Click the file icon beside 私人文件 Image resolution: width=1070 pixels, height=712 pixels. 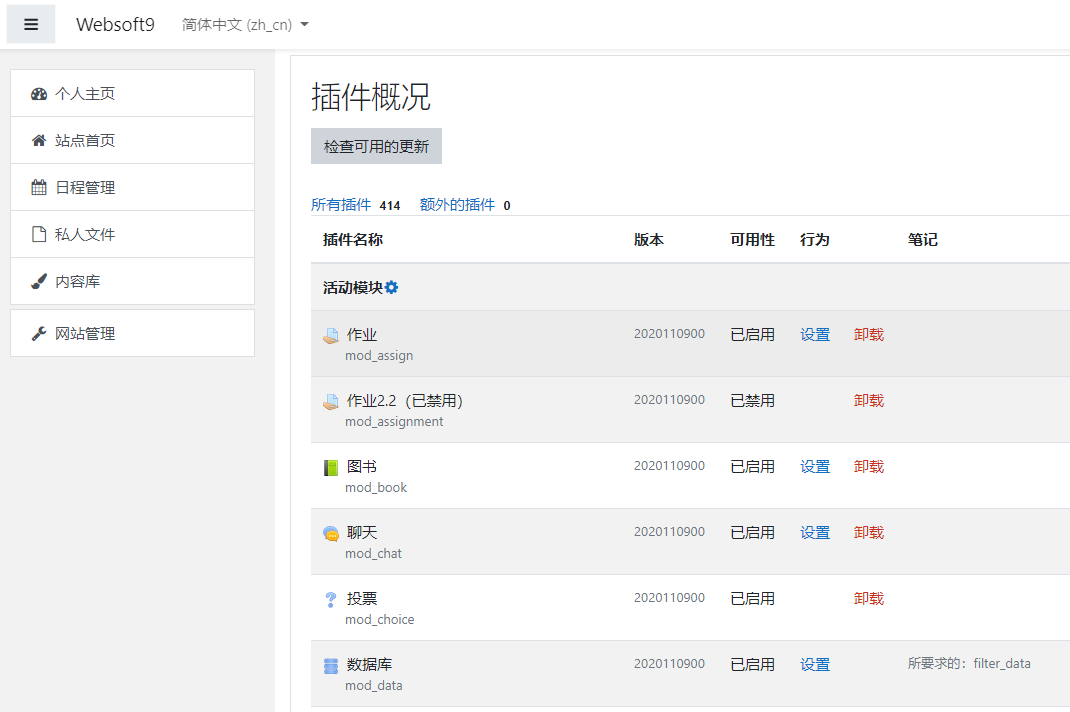tap(39, 235)
